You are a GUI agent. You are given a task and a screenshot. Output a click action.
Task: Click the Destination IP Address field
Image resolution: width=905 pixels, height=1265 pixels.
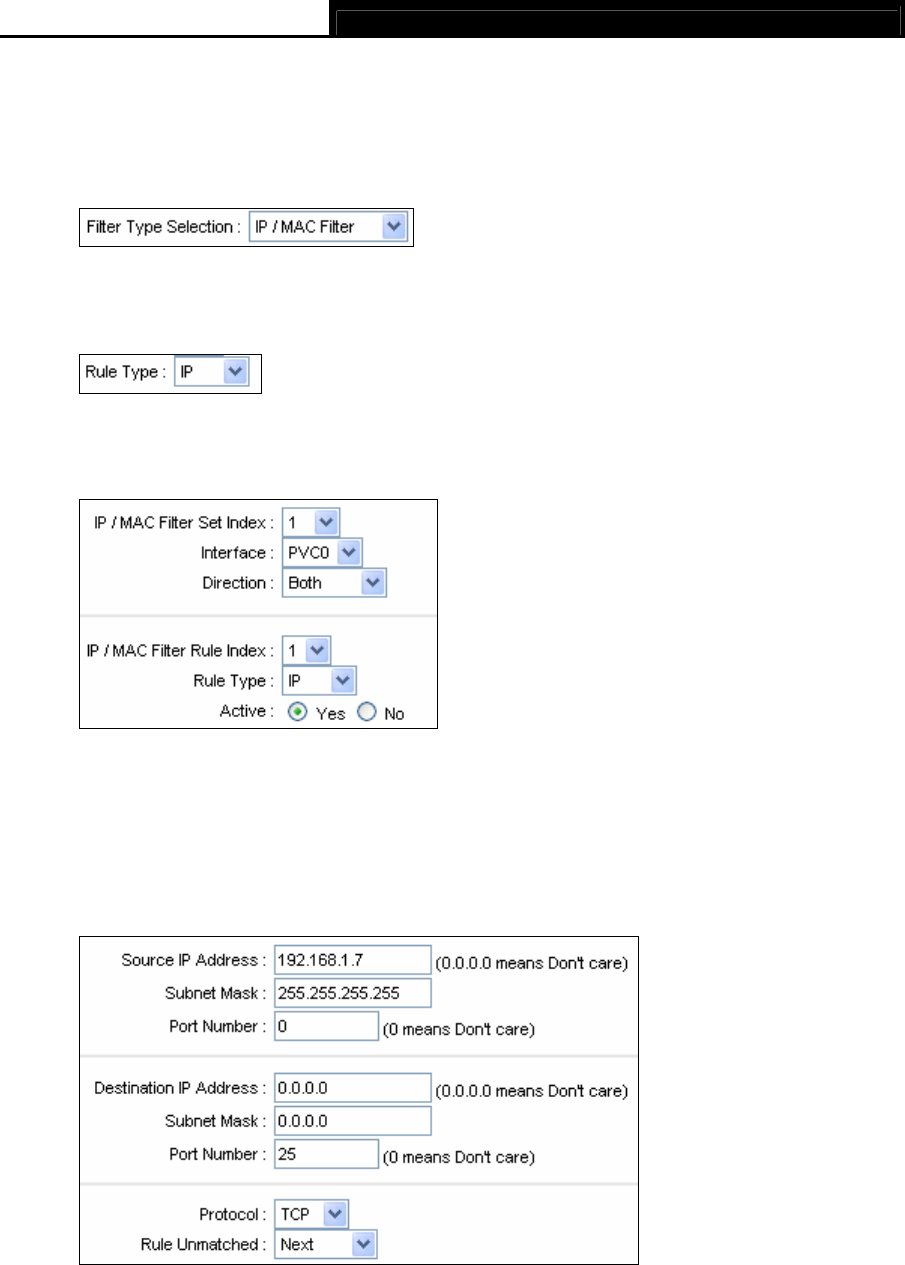pyautogui.click(x=352, y=1087)
